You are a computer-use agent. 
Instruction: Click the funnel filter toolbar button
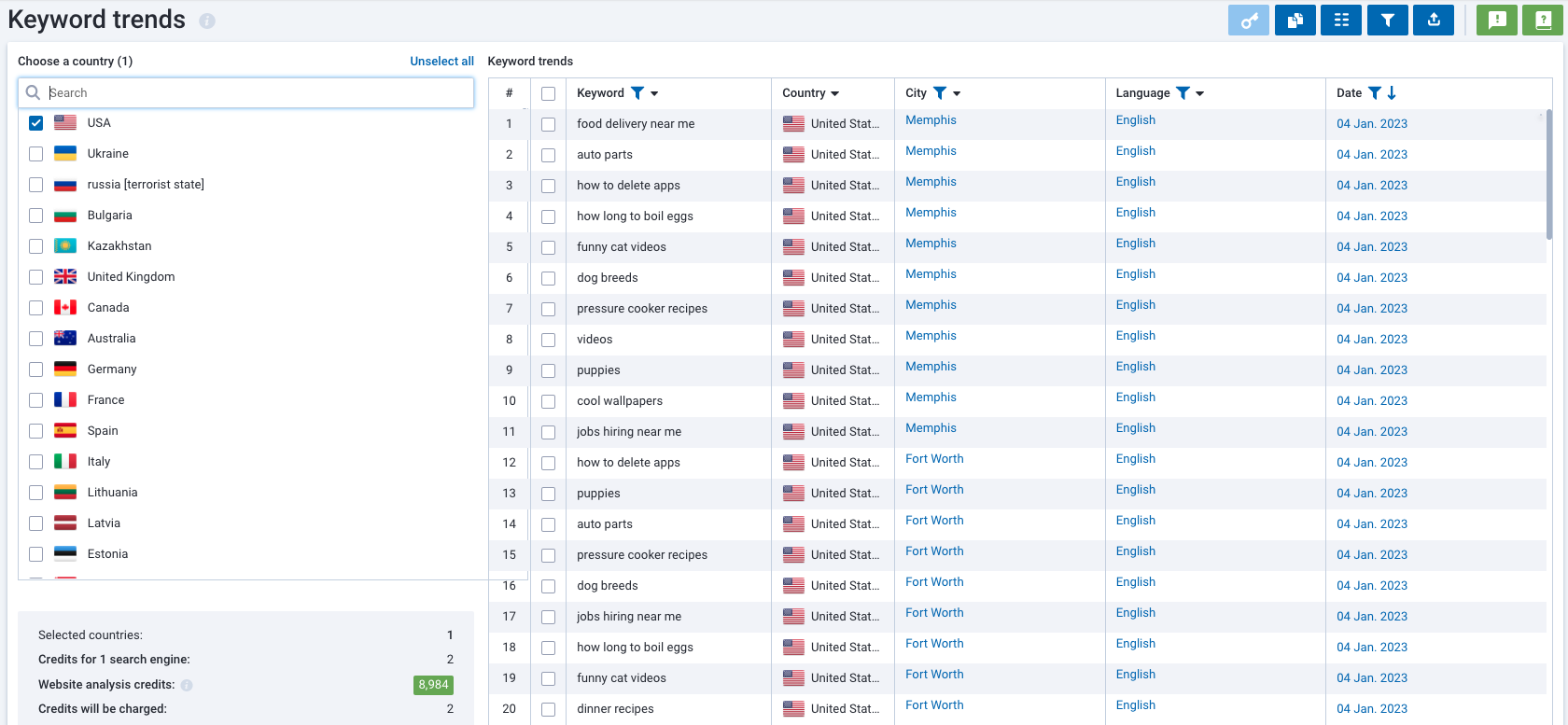1388,20
